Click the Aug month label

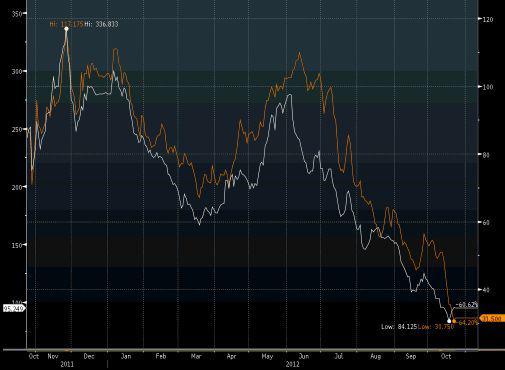point(376,356)
